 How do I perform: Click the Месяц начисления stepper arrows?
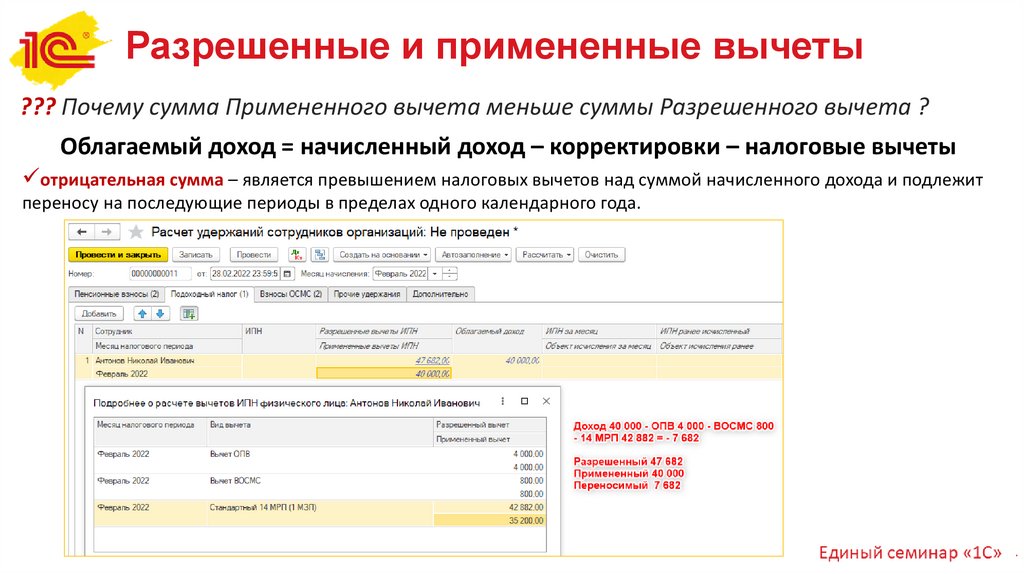pyautogui.click(x=450, y=274)
